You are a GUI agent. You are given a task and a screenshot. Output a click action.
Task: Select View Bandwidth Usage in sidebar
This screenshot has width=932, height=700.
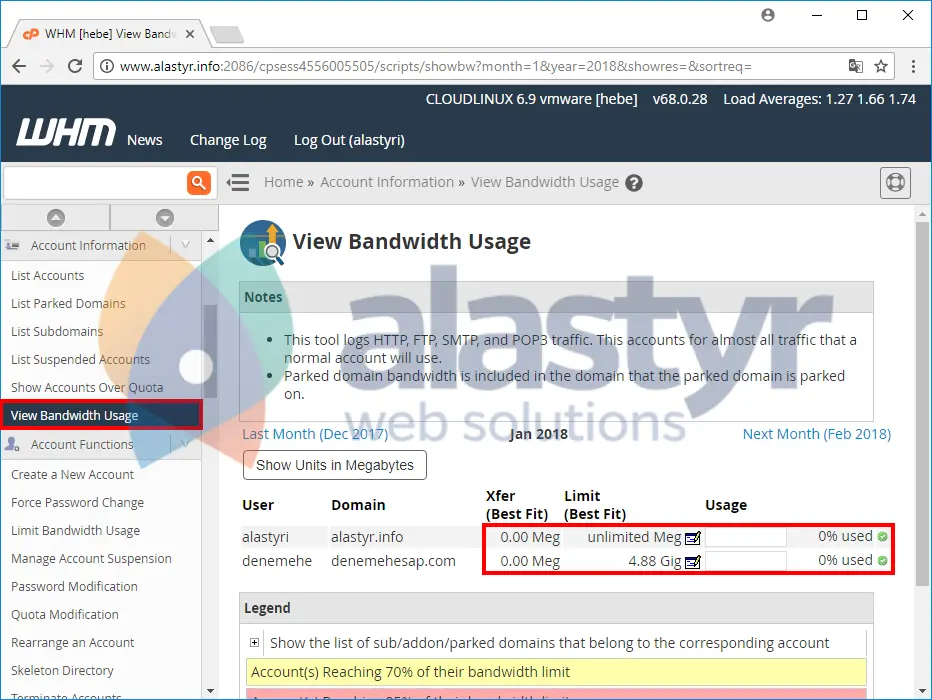coord(101,415)
